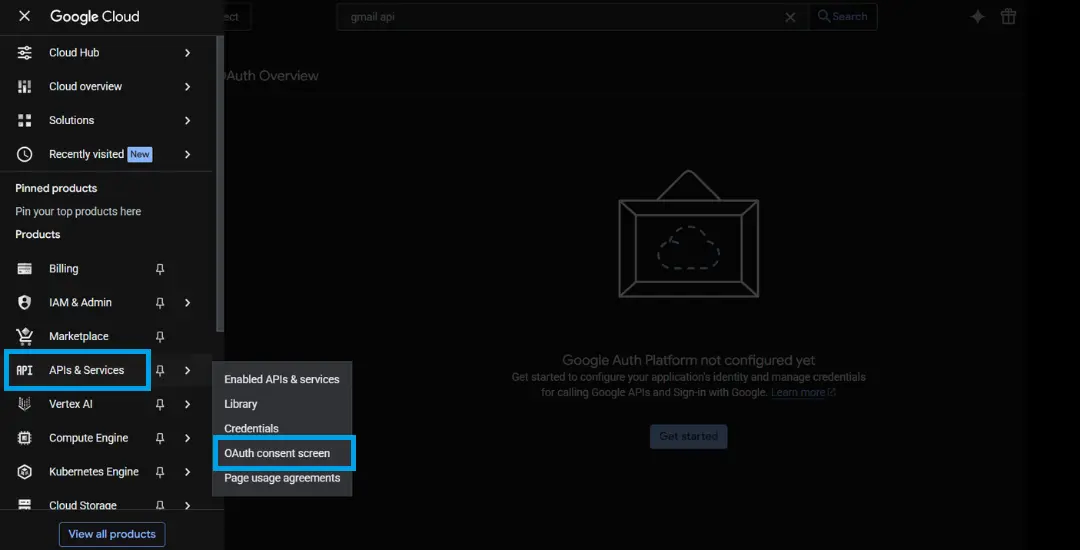Click the API icon beside APIs & Services
The width and height of the screenshot is (1080, 550).
point(24,370)
